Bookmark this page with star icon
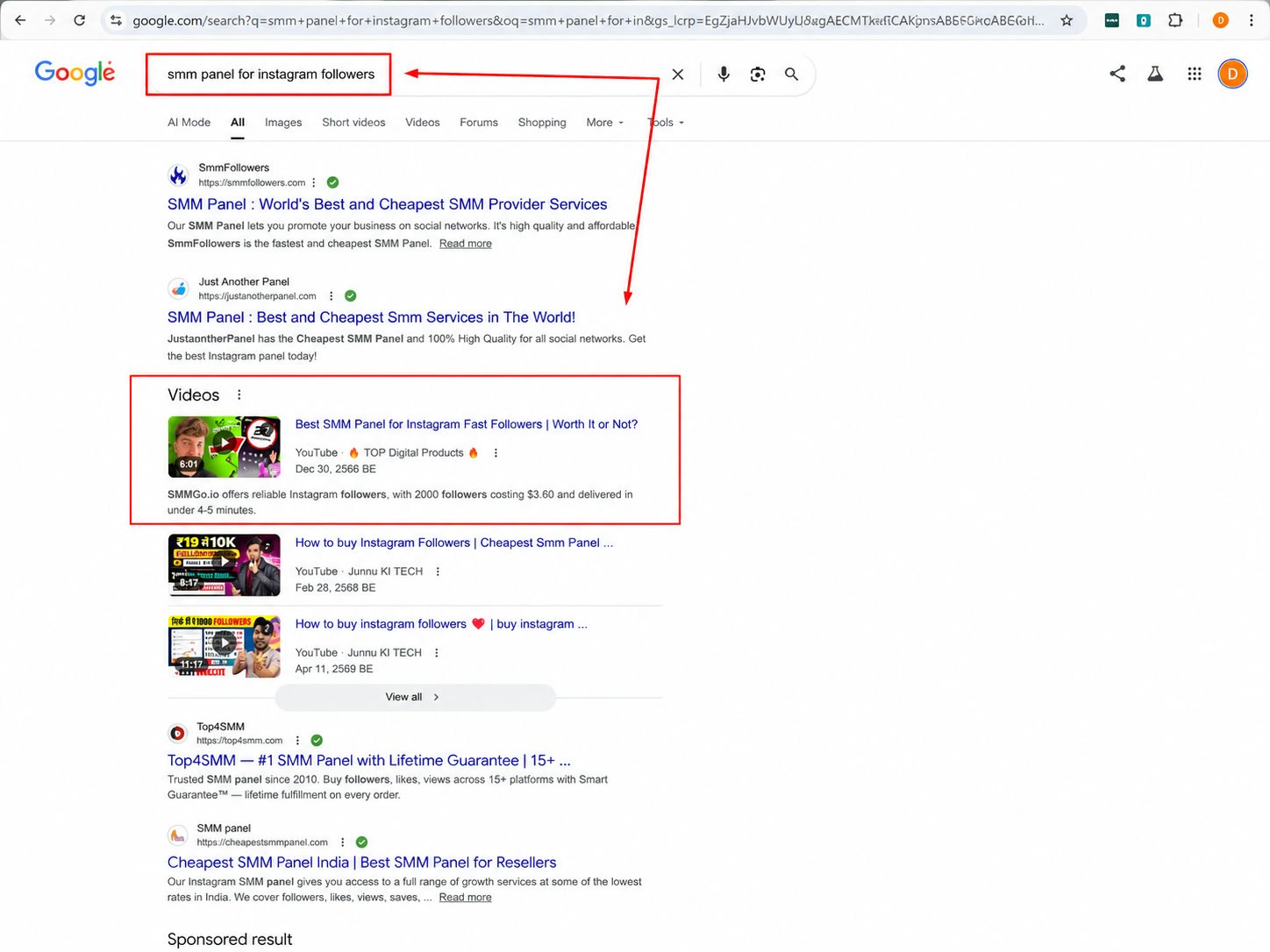Viewport: 1270px width, 952px height. click(1067, 20)
